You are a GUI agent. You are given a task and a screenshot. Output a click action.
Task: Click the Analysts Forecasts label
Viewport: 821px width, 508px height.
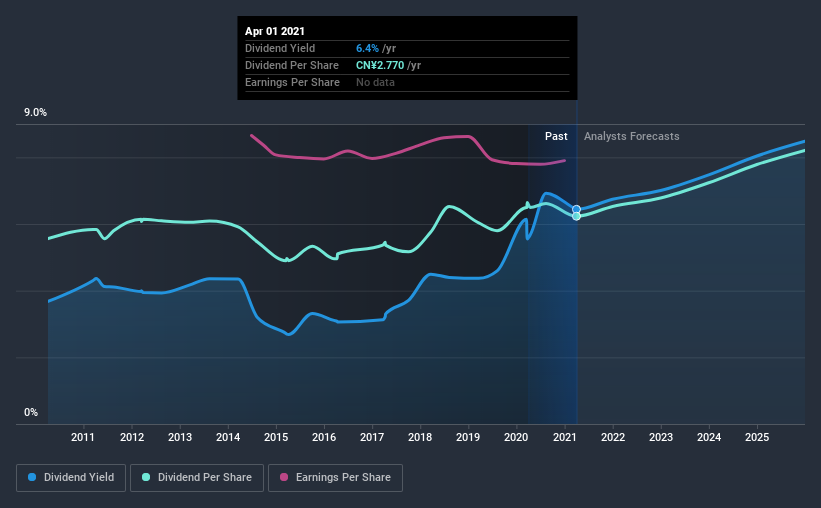point(631,136)
